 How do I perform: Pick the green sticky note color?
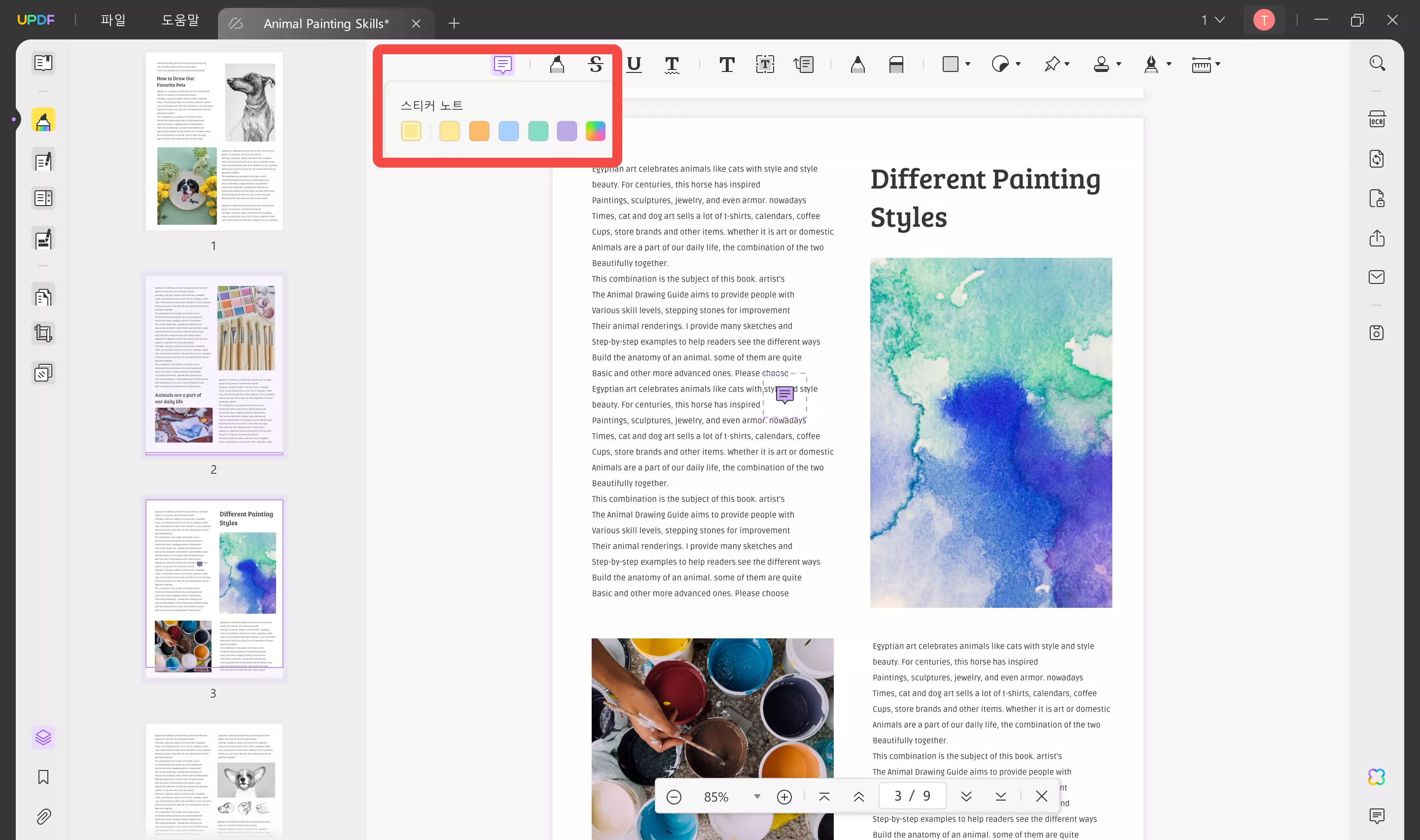pyautogui.click(x=537, y=131)
